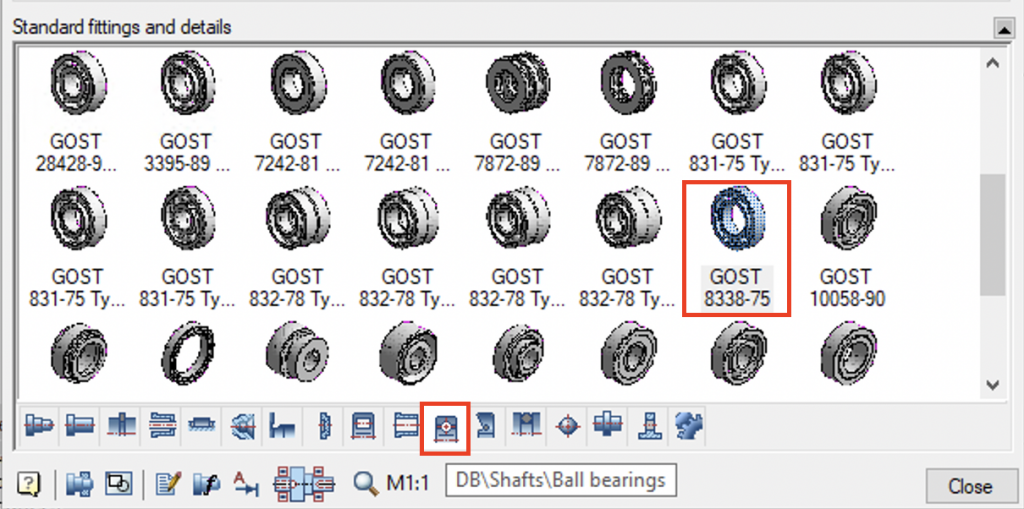Click the question mark help icon
This screenshot has width=1024, height=509.
(29, 484)
